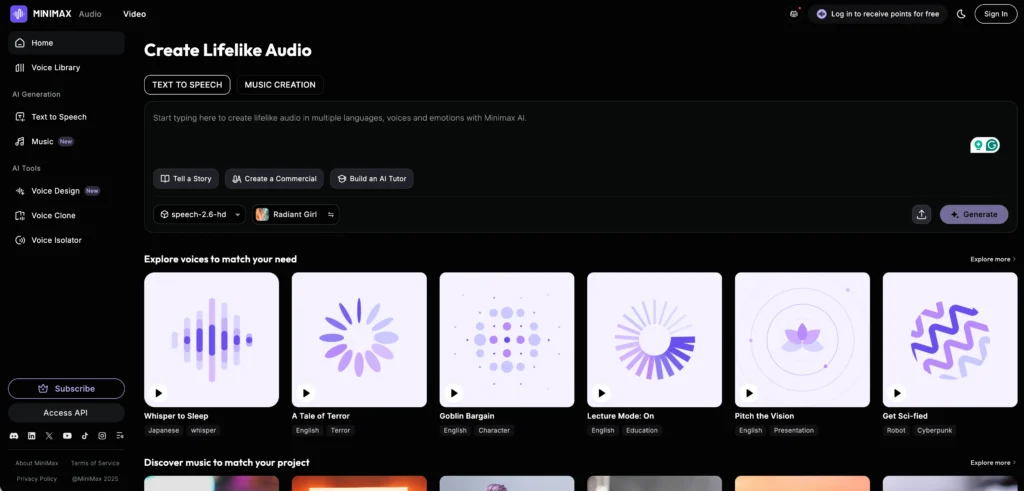Open the Discord icon in sidebar footer
Image resolution: width=1024 pixels, height=491 pixels.
pos(14,436)
